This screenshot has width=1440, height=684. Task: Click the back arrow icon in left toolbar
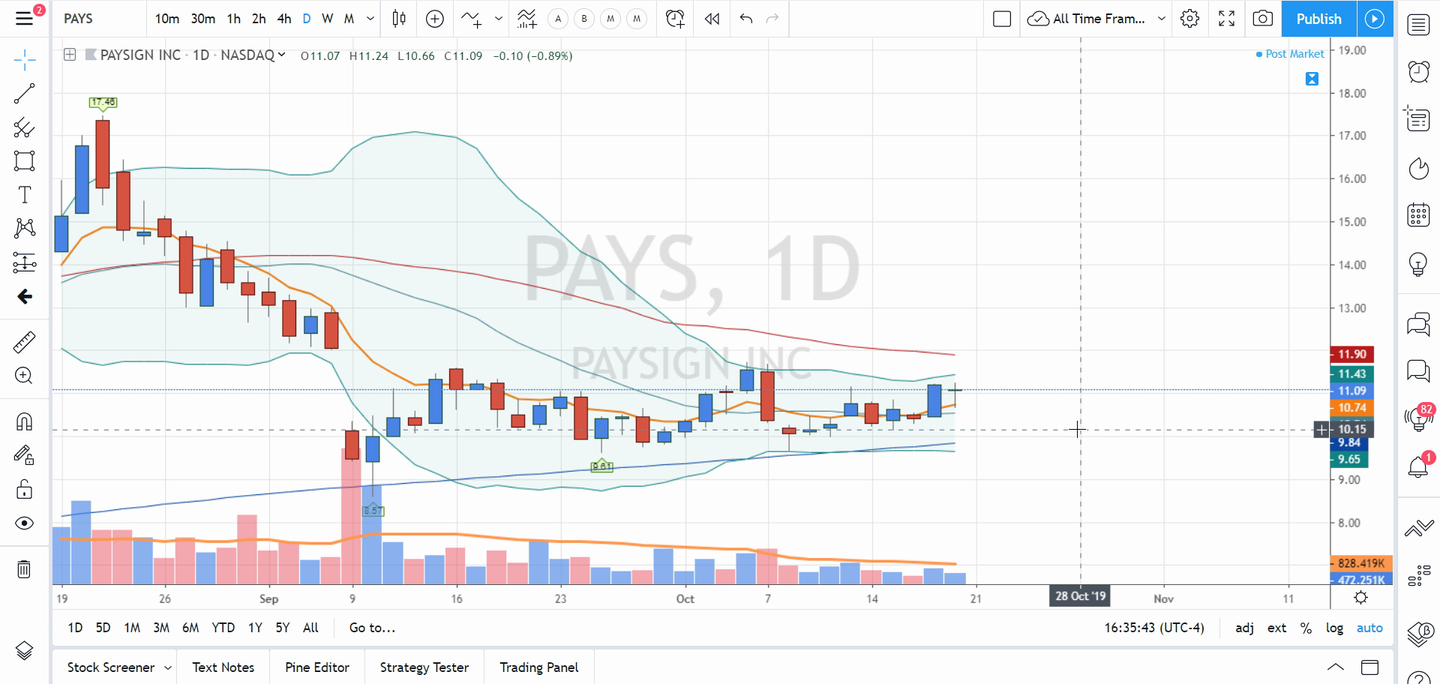(x=24, y=297)
